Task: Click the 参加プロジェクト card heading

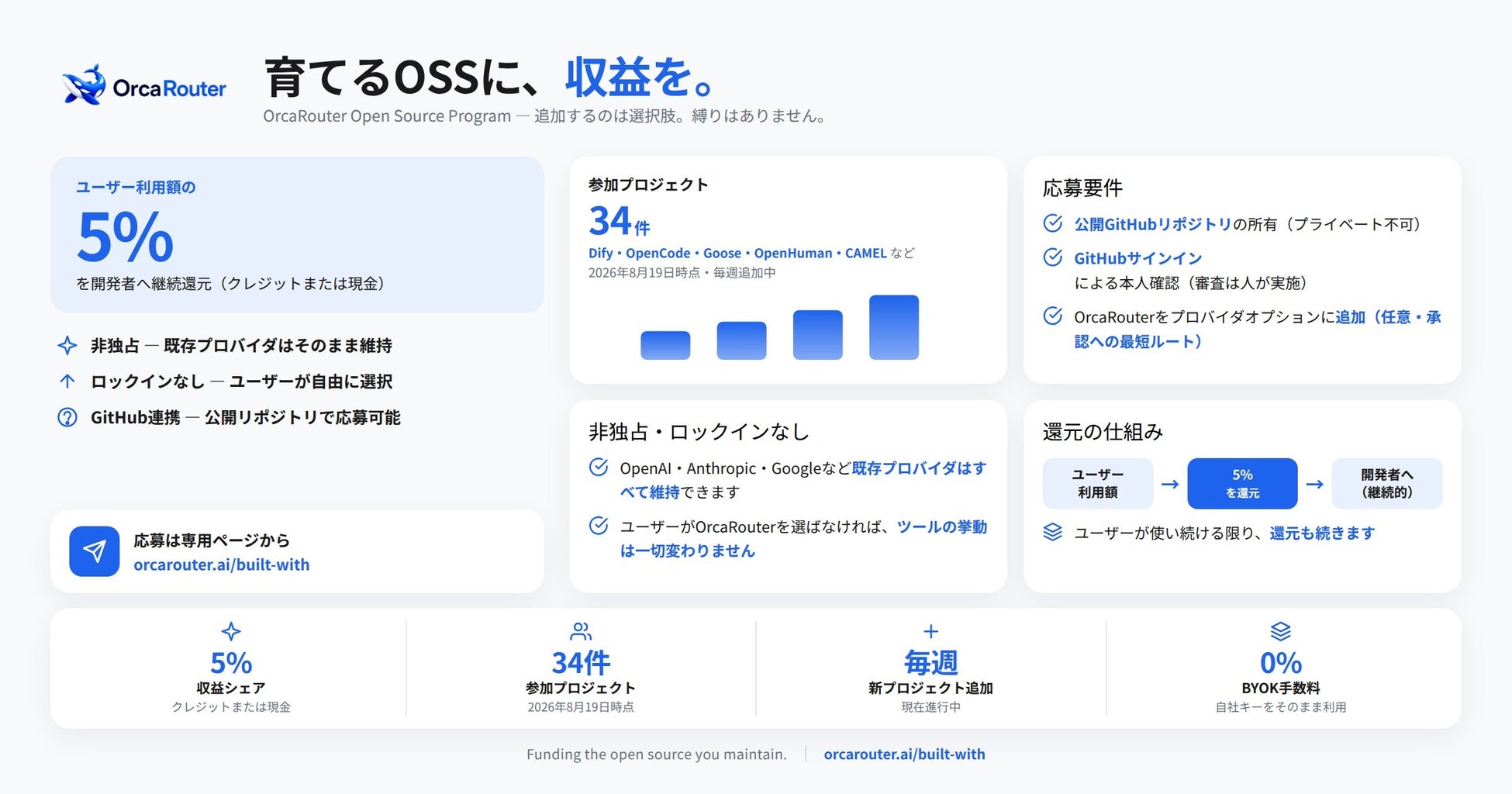Action: 648,185
